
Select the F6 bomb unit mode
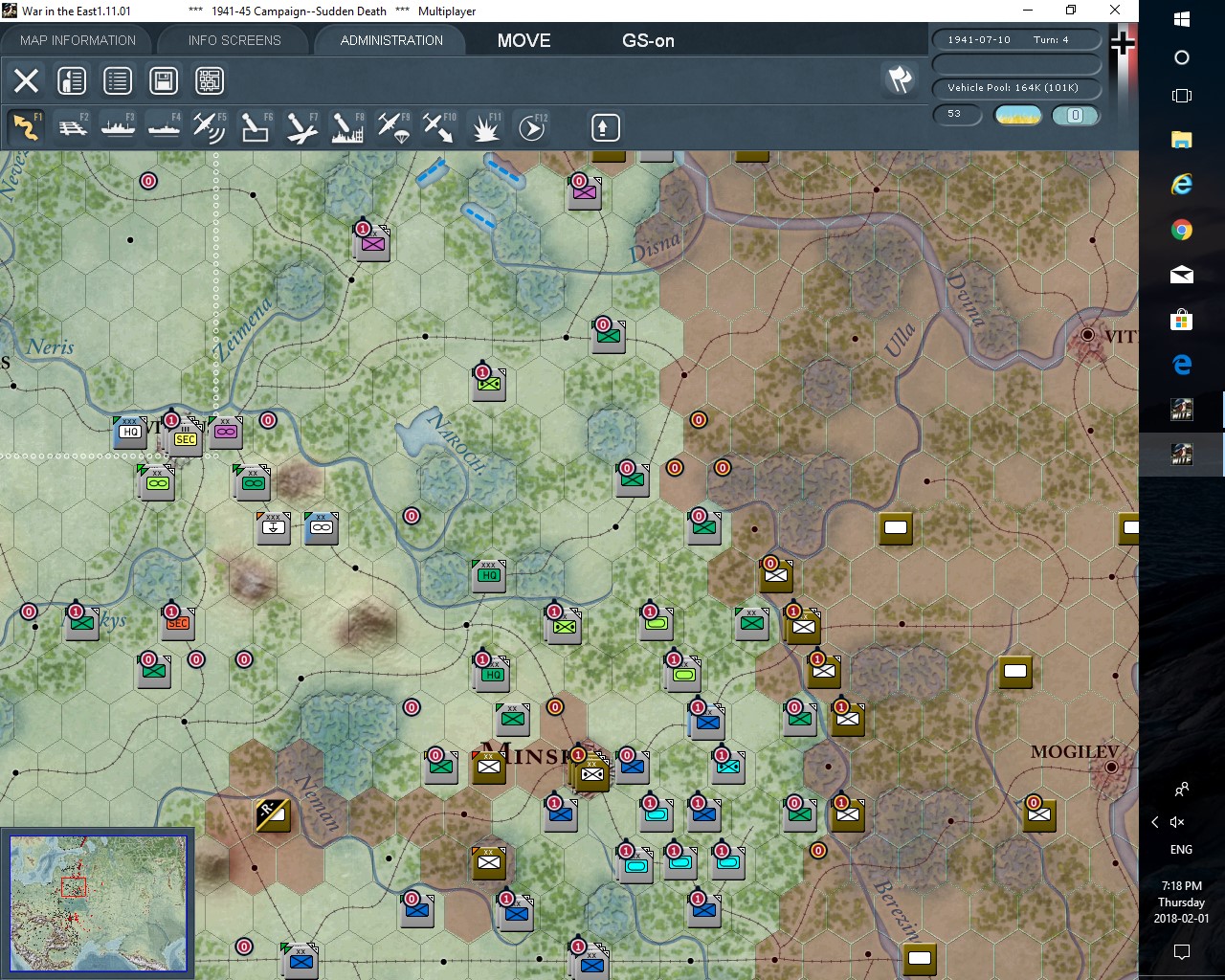(x=256, y=127)
